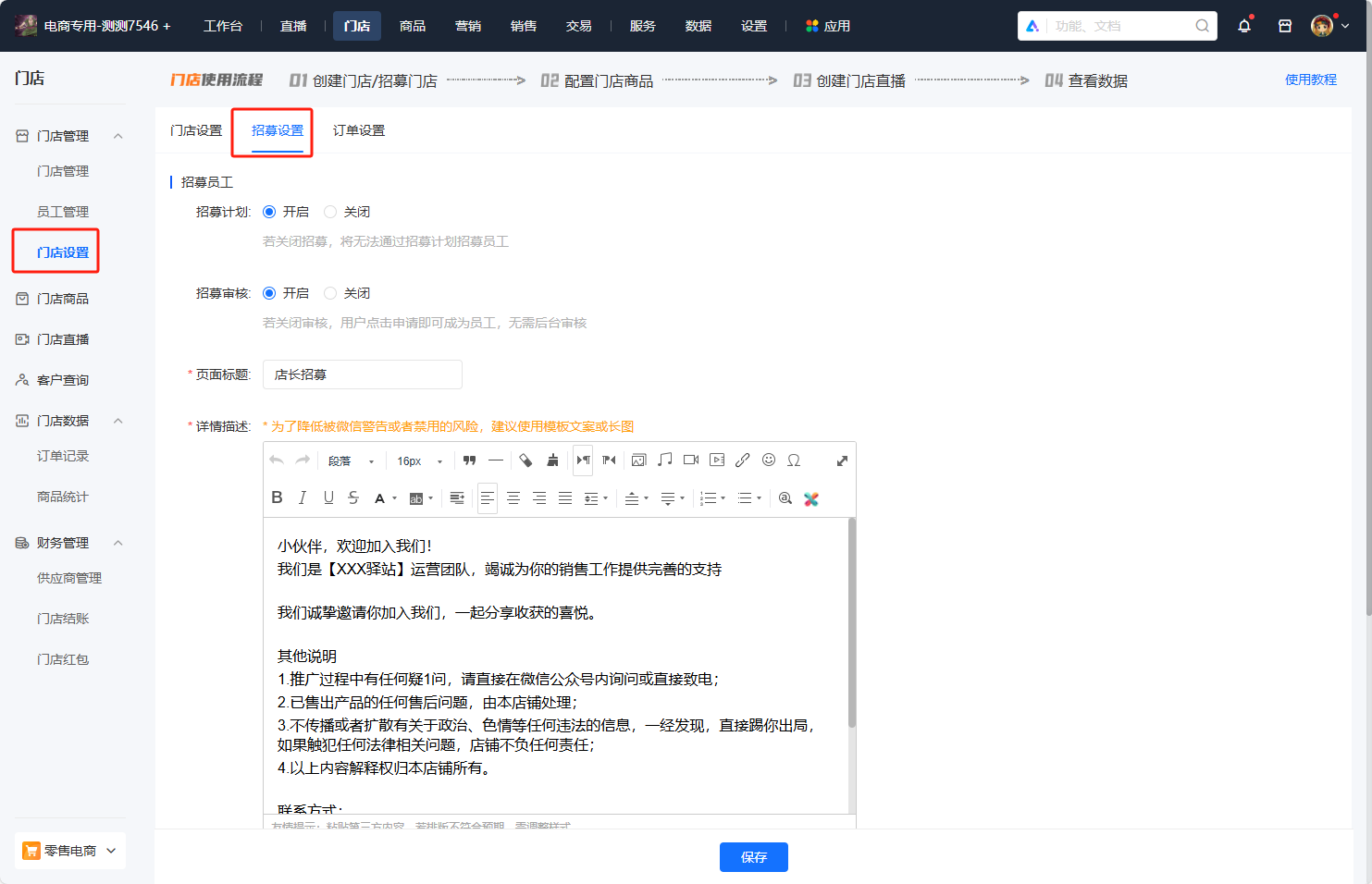Open the 使用教程 link
The height and width of the screenshot is (884, 1372).
point(1311,80)
